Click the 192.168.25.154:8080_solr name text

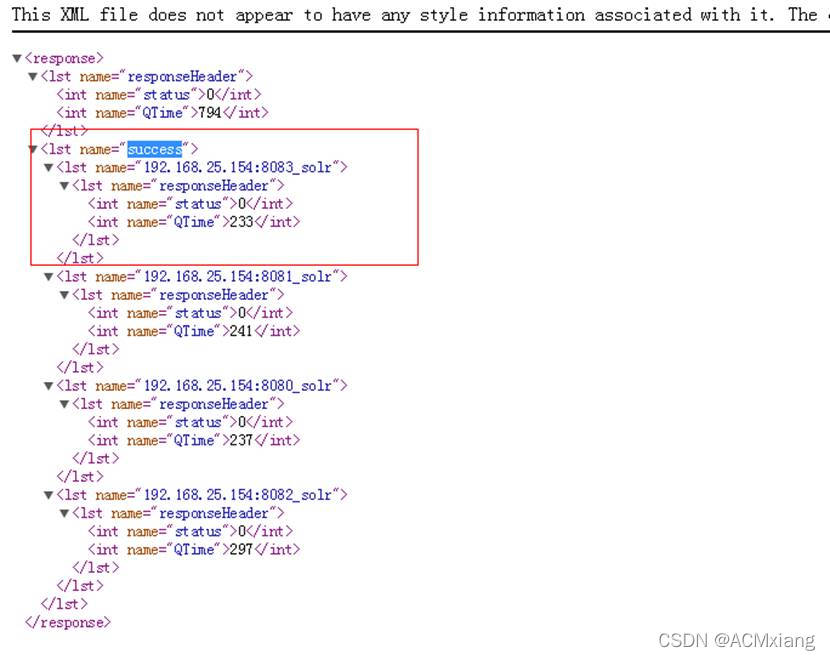238,386
